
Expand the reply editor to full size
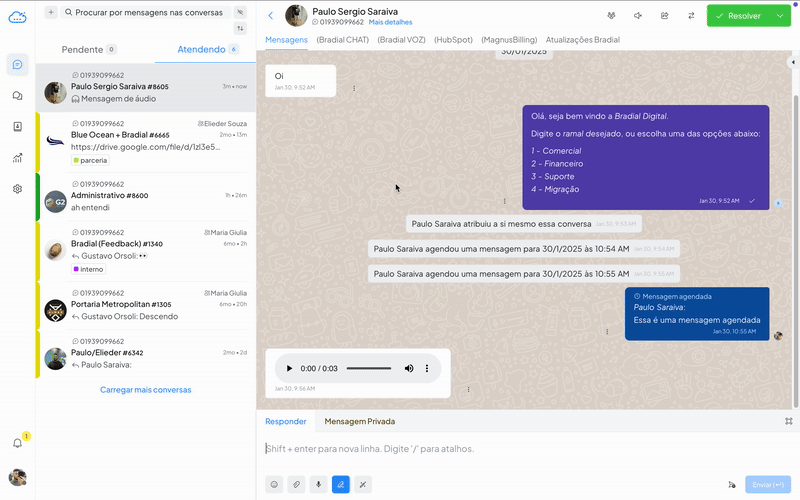(788, 421)
